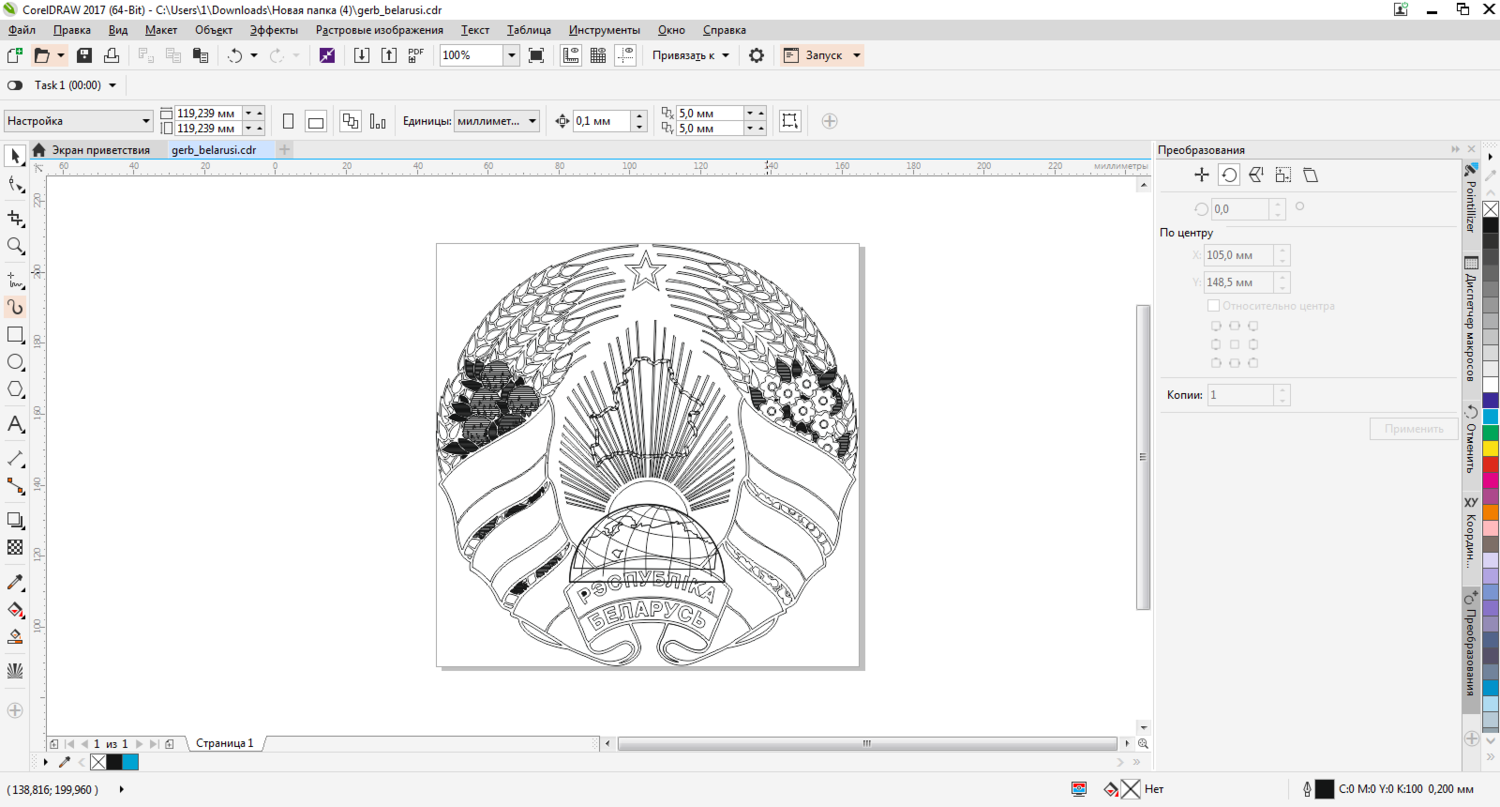Open the 'Эффекты' menu
Image resolution: width=1500 pixels, height=807 pixels.
coord(273,30)
